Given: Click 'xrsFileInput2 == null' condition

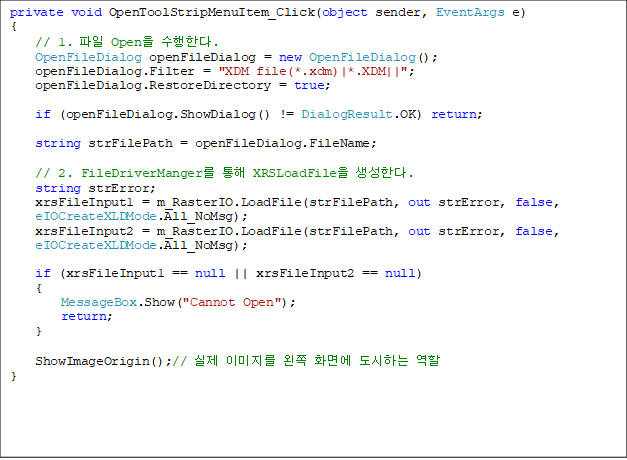Looking at the screenshot, I should 336,273.
